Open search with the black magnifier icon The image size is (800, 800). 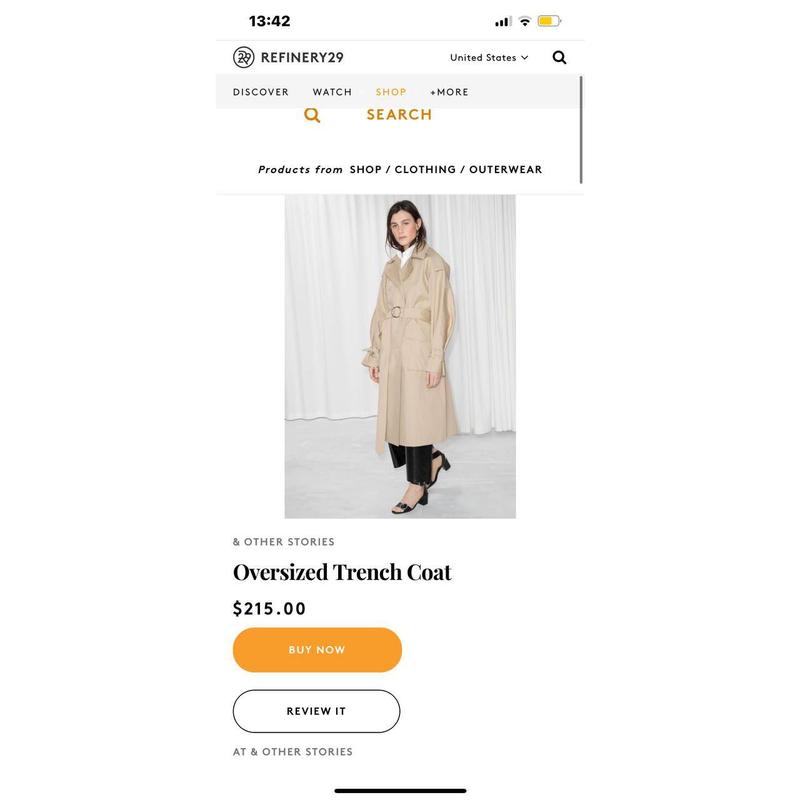(x=559, y=58)
